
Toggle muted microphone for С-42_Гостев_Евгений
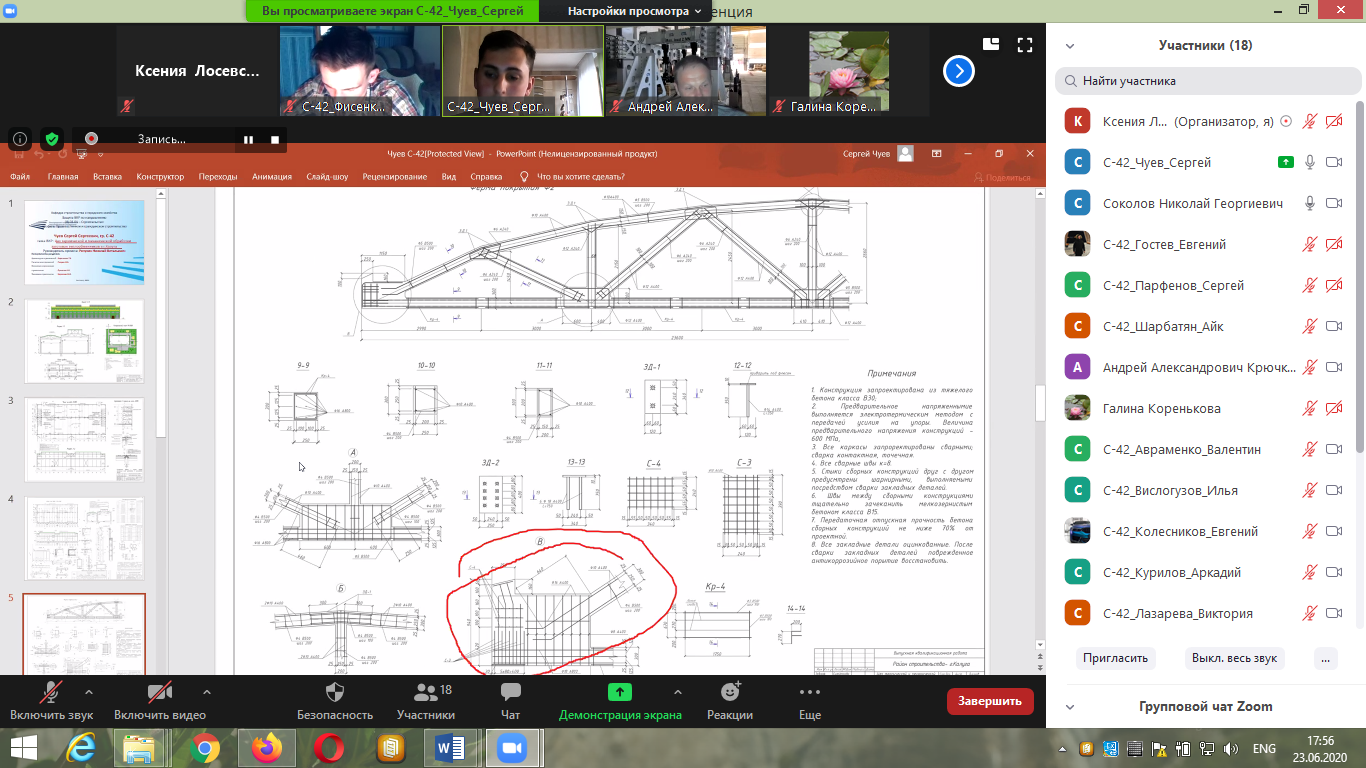1309,244
